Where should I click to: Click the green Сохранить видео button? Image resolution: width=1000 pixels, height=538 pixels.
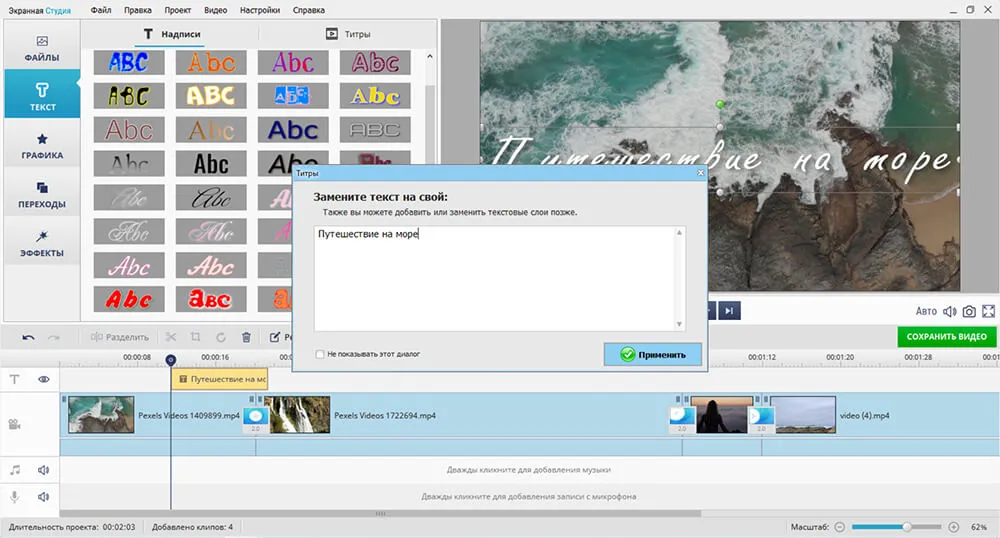point(946,337)
